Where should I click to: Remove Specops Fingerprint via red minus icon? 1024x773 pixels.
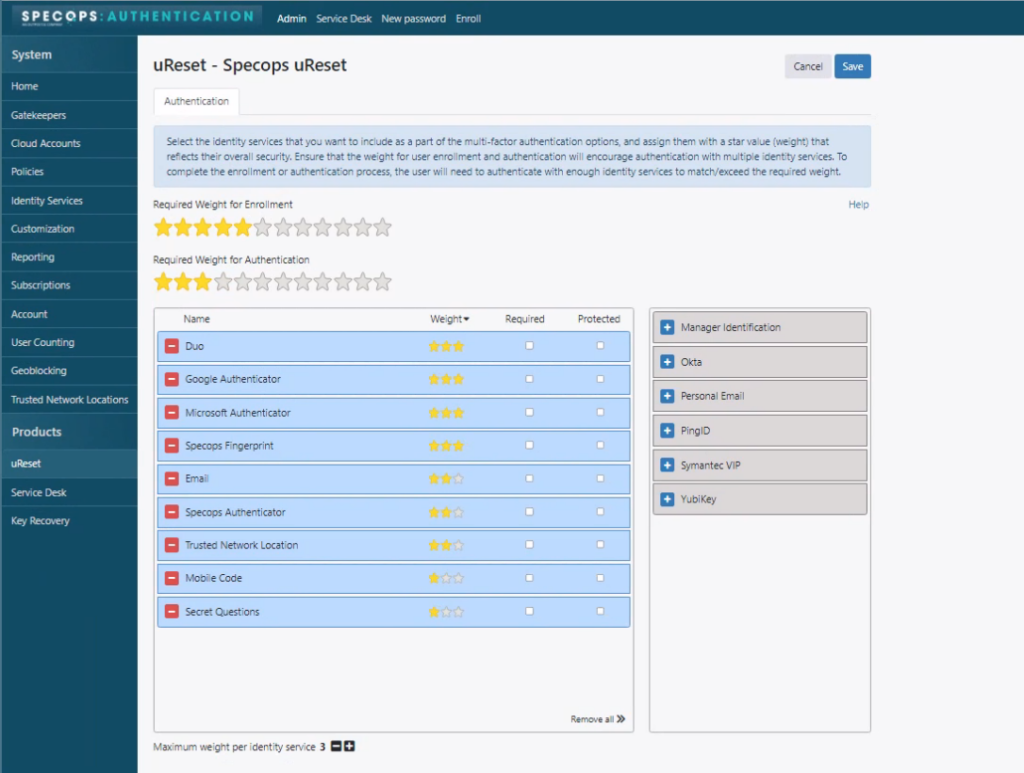pos(172,446)
